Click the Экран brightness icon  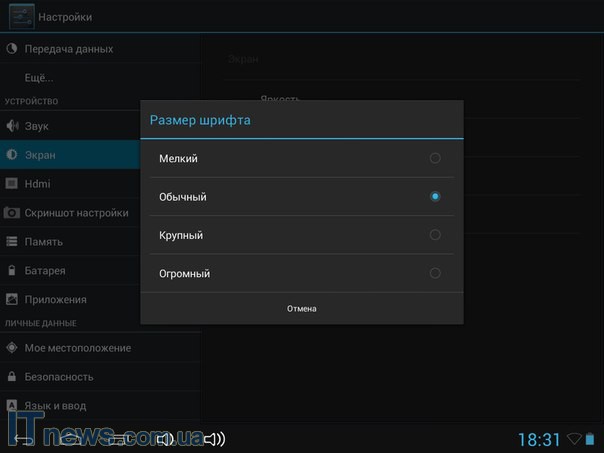[12, 155]
